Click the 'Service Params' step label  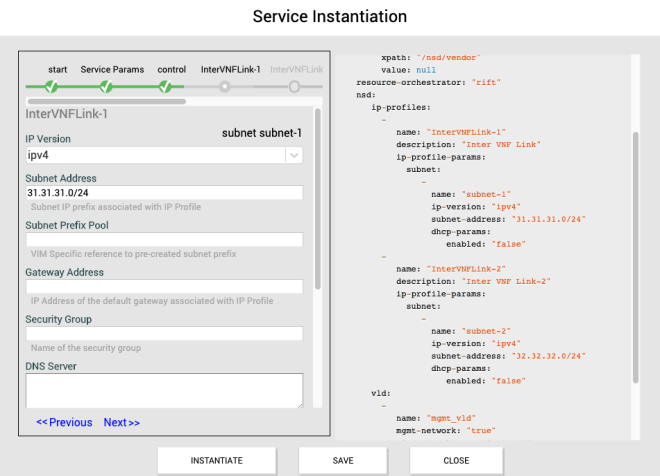click(112, 69)
